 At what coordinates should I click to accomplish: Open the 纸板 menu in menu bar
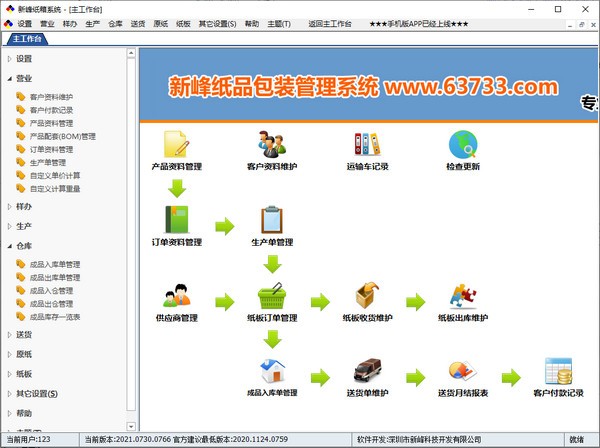coord(183,24)
